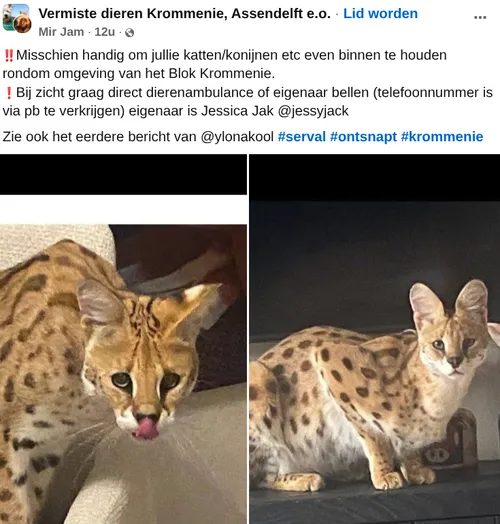Click the @ylonakool mention text
Screen dimensions: 500x524
[237, 137]
